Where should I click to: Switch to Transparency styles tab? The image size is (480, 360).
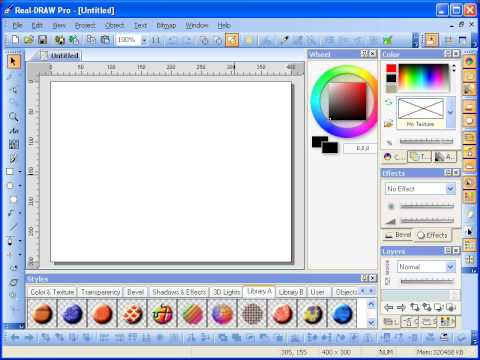(100, 292)
